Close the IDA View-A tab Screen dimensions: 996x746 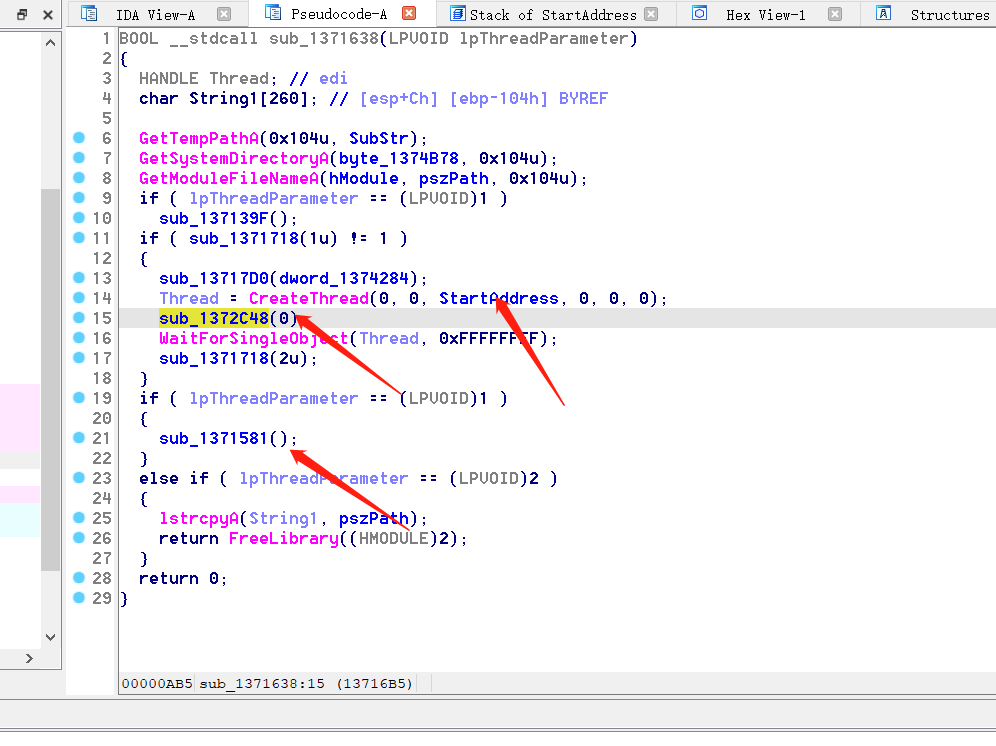pyautogui.click(x=224, y=14)
